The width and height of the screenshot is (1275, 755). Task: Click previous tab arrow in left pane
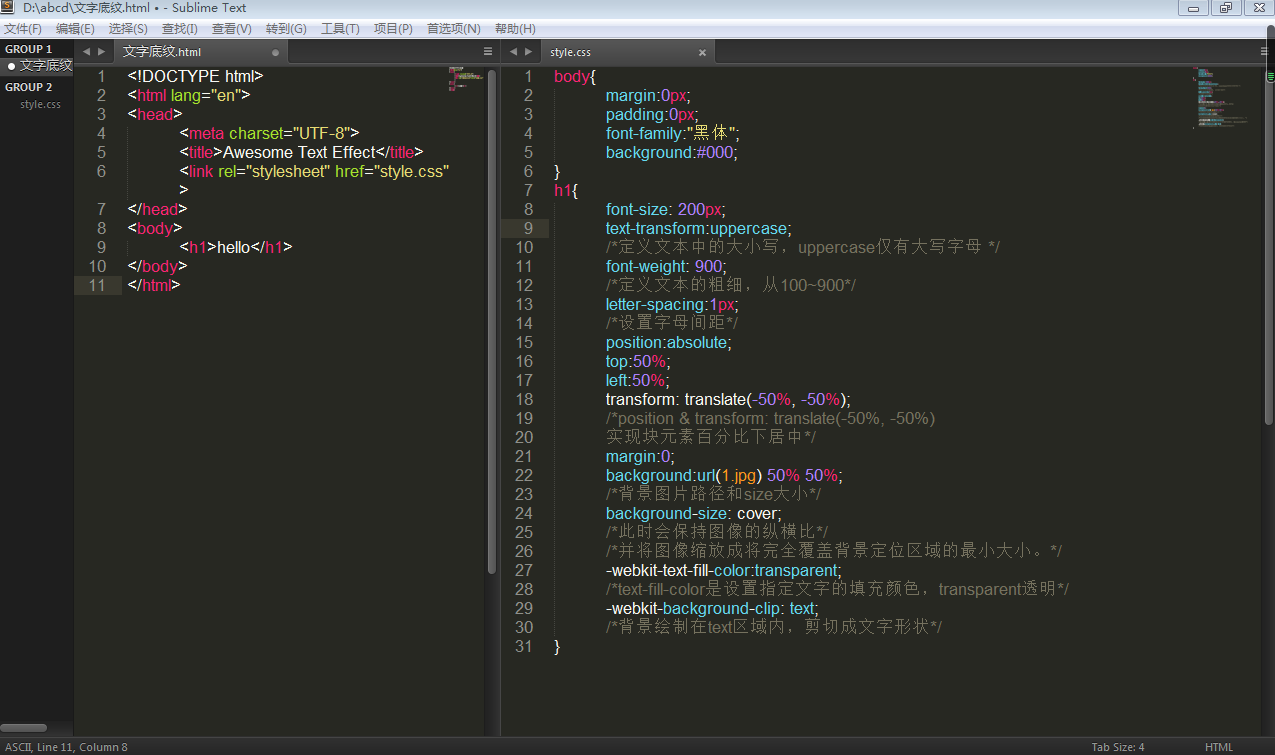pyautogui.click(x=86, y=52)
